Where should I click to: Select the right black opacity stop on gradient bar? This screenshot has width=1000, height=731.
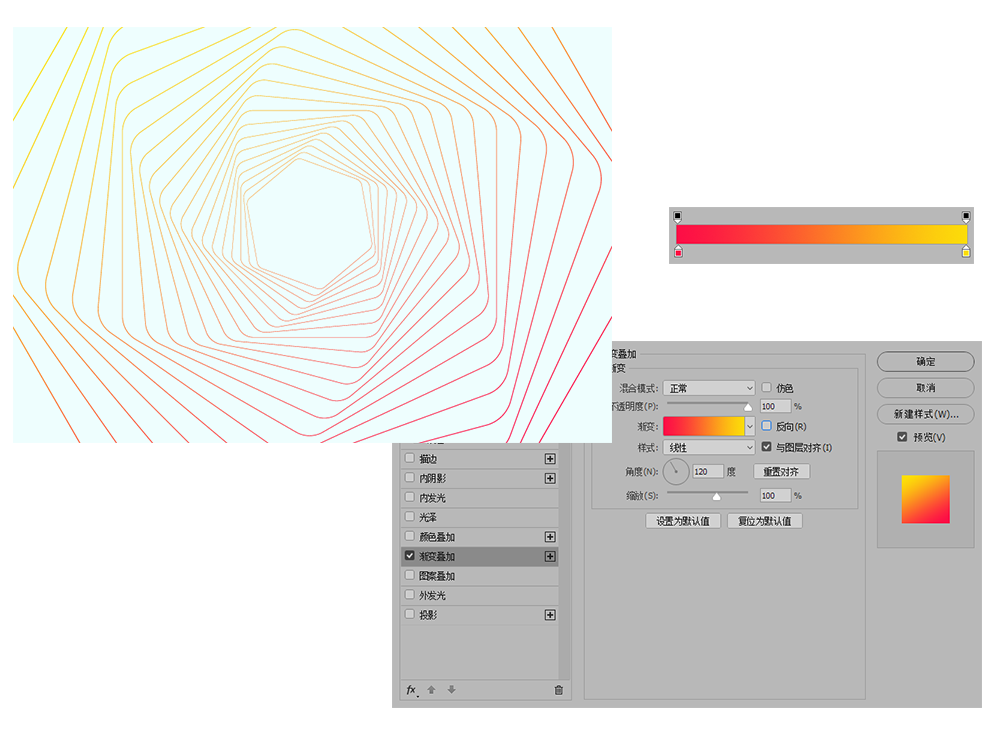point(966,217)
